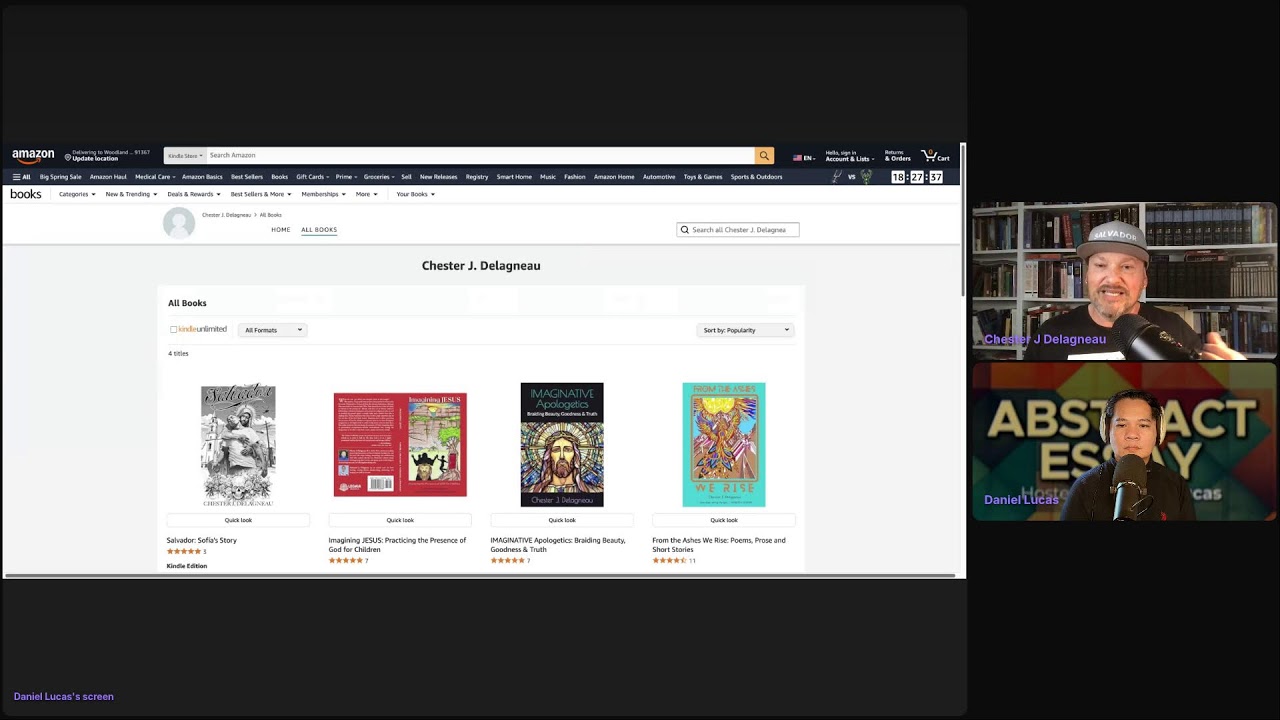Screen dimensions: 1280x720
Task: Open the EN language selector dropdown
Action: (x=804, y=157)
